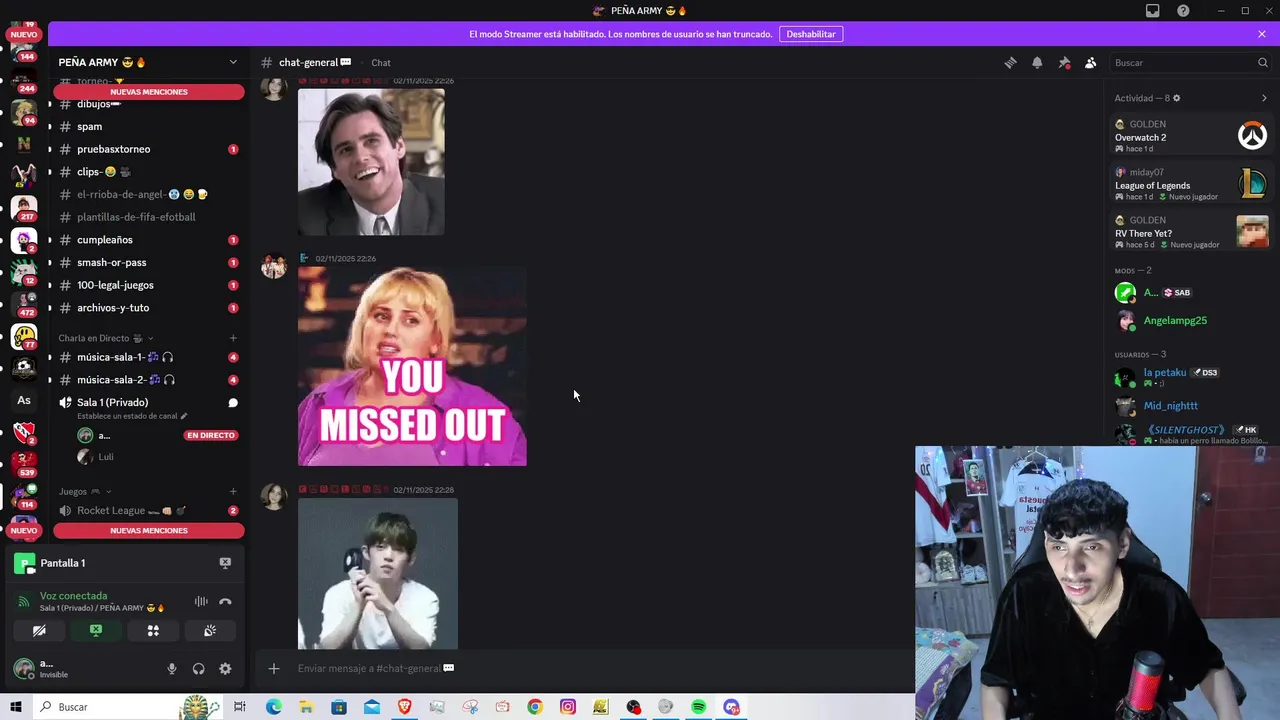Viewport: 1280px width, 720px height.
Task: Click the plus attach button in message bar
Action: [x=274, y=668]
